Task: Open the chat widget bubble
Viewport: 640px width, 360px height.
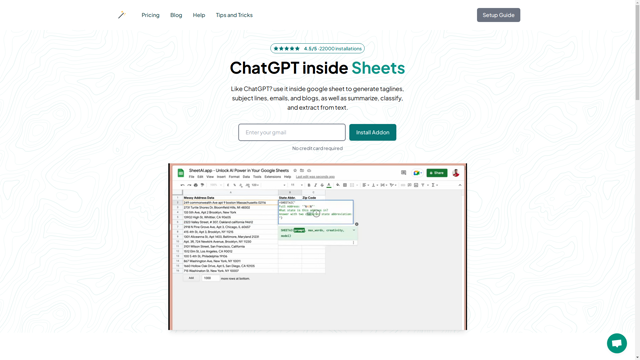Action: tap(617, 343)
